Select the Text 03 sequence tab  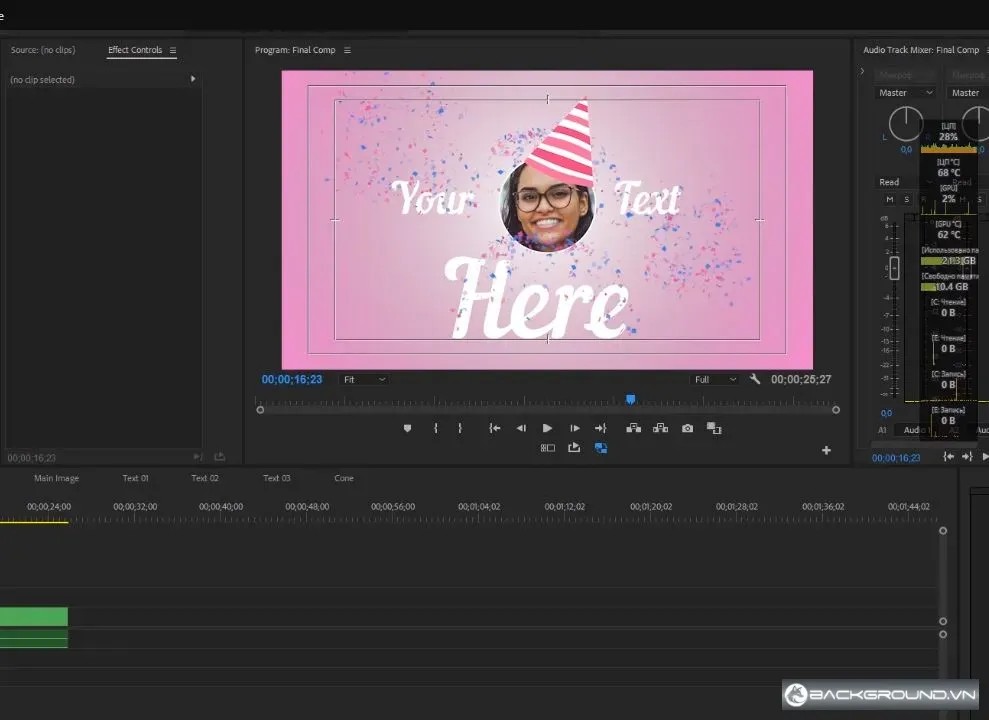click(x=277, y=478)
